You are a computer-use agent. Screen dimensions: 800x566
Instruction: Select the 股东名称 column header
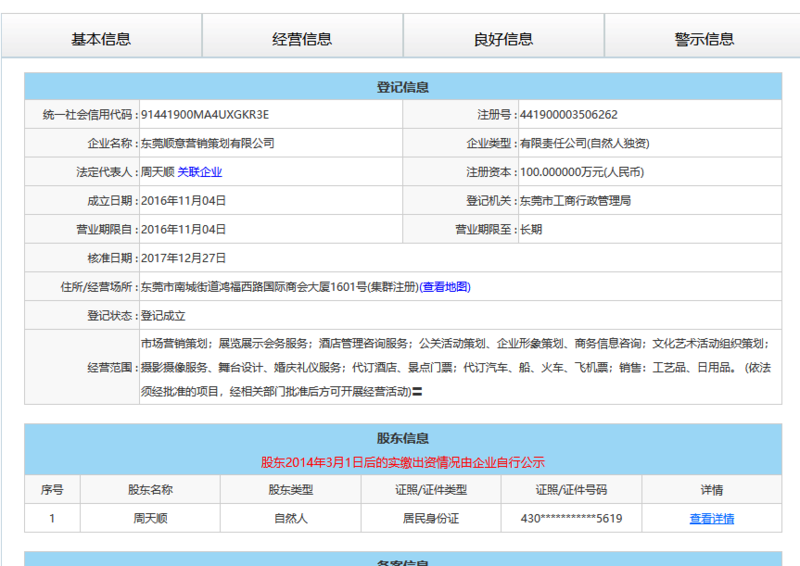pyautogui.click(x=151, y=490)
